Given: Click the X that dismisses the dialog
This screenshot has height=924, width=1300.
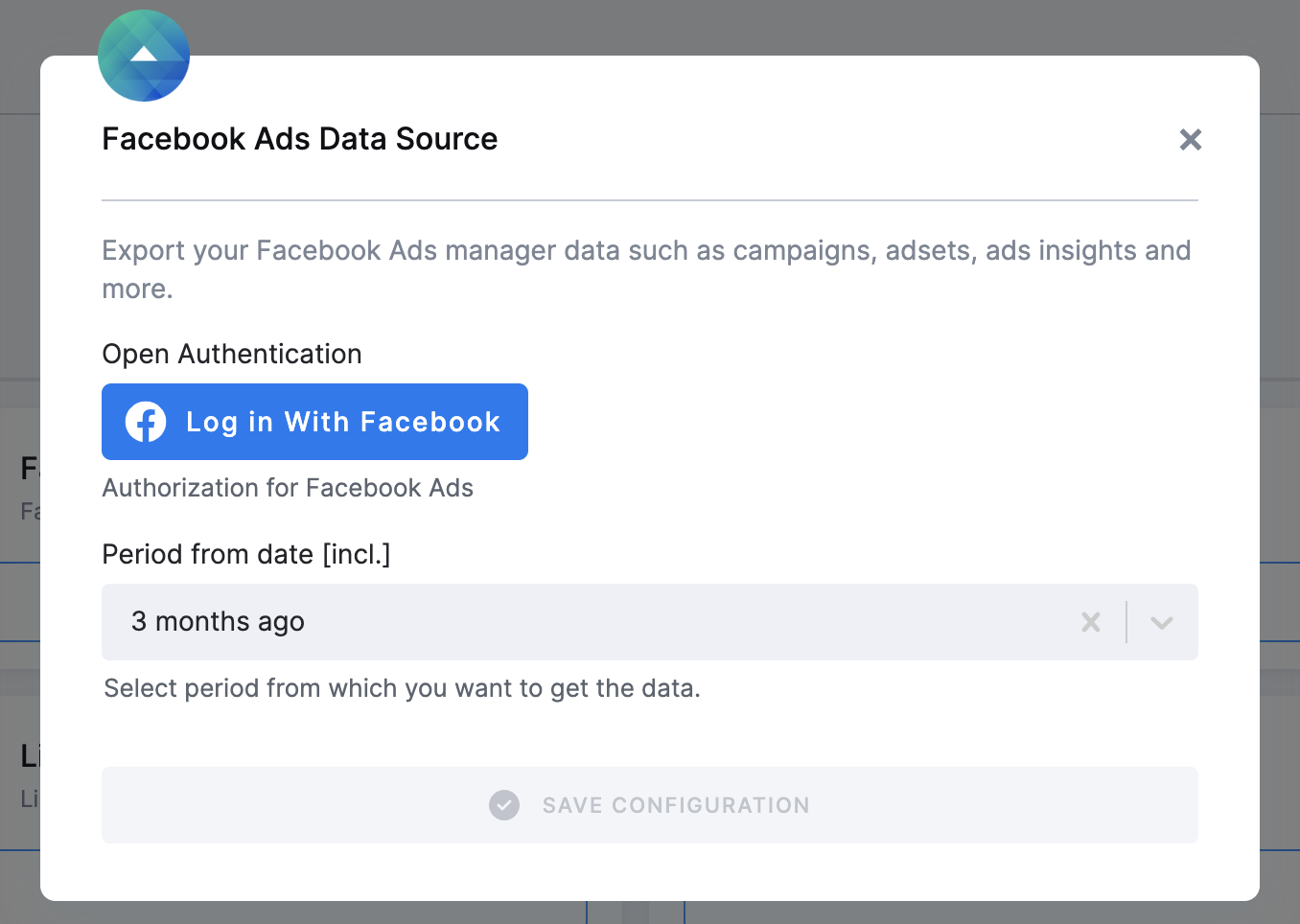Looking at the screenshot, I should tap(1190, 139).
